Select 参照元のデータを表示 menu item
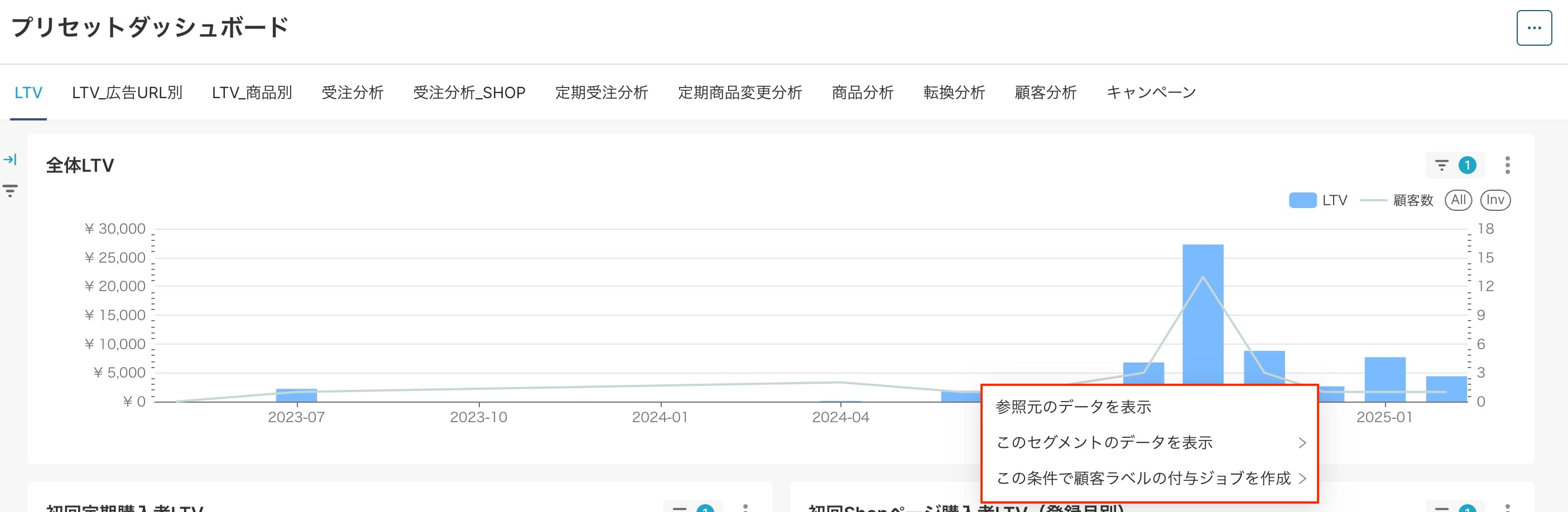Screen dimensions: 1568x512 point(1149,407)
